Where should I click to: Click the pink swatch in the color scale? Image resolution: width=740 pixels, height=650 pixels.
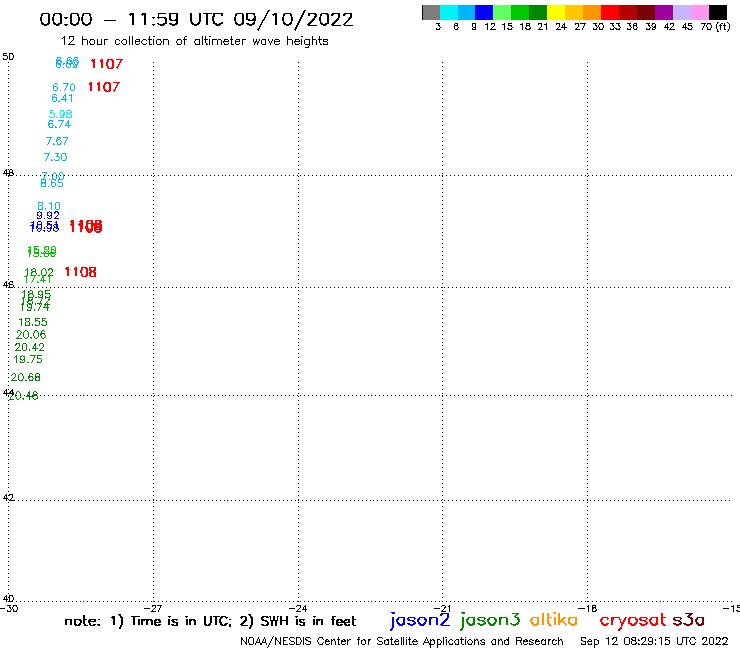tap(699, 12)
